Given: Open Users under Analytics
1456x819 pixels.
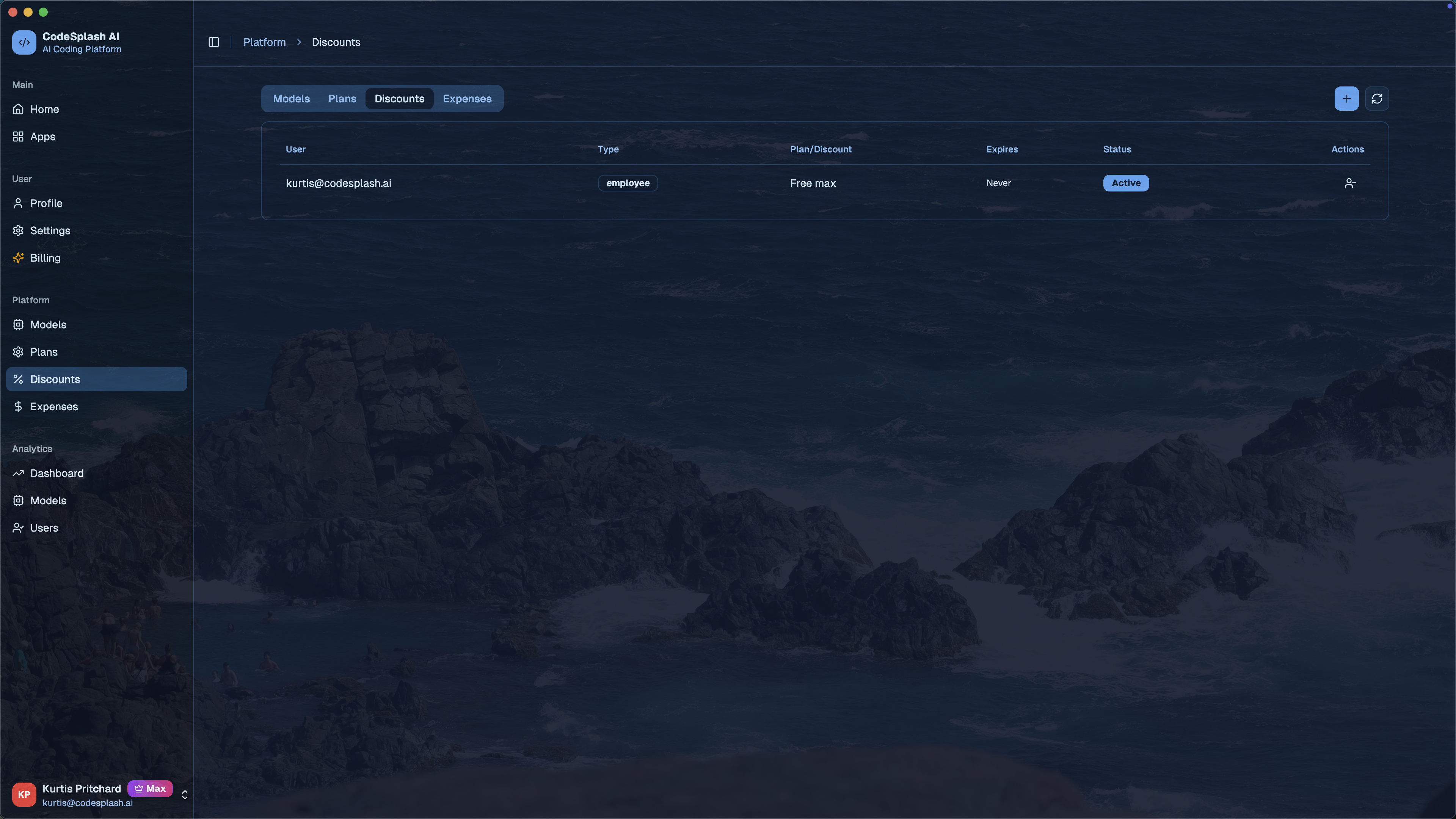Looking at the screenshot, I should pyautogui.click(x=44, y=528).
